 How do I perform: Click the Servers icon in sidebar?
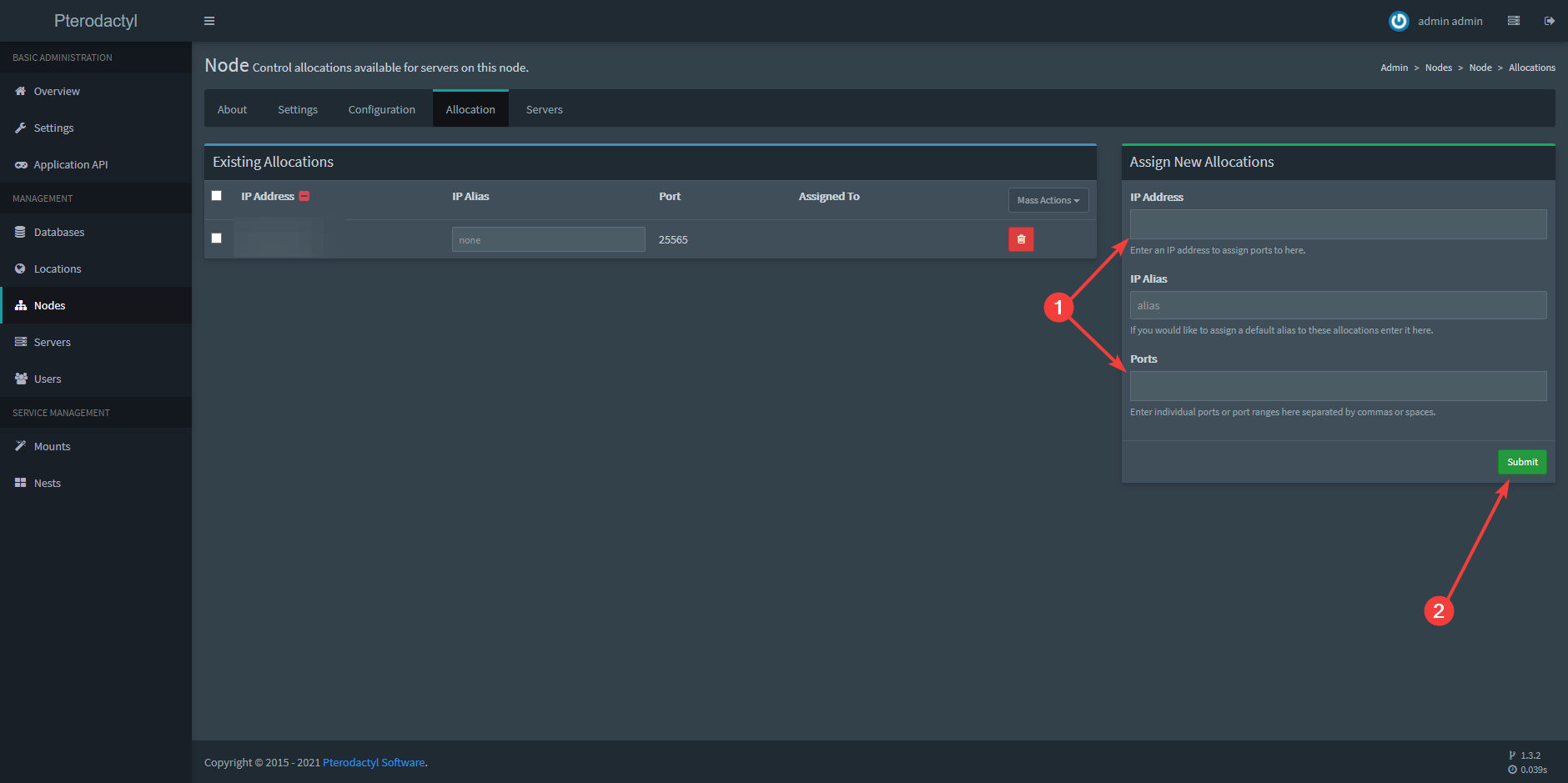21,342
